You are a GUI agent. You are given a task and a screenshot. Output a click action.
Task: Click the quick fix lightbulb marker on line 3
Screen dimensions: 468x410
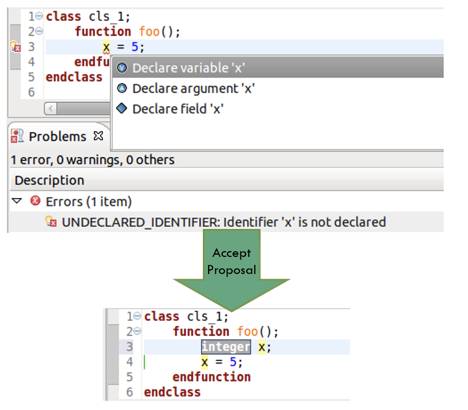[15, 47]
